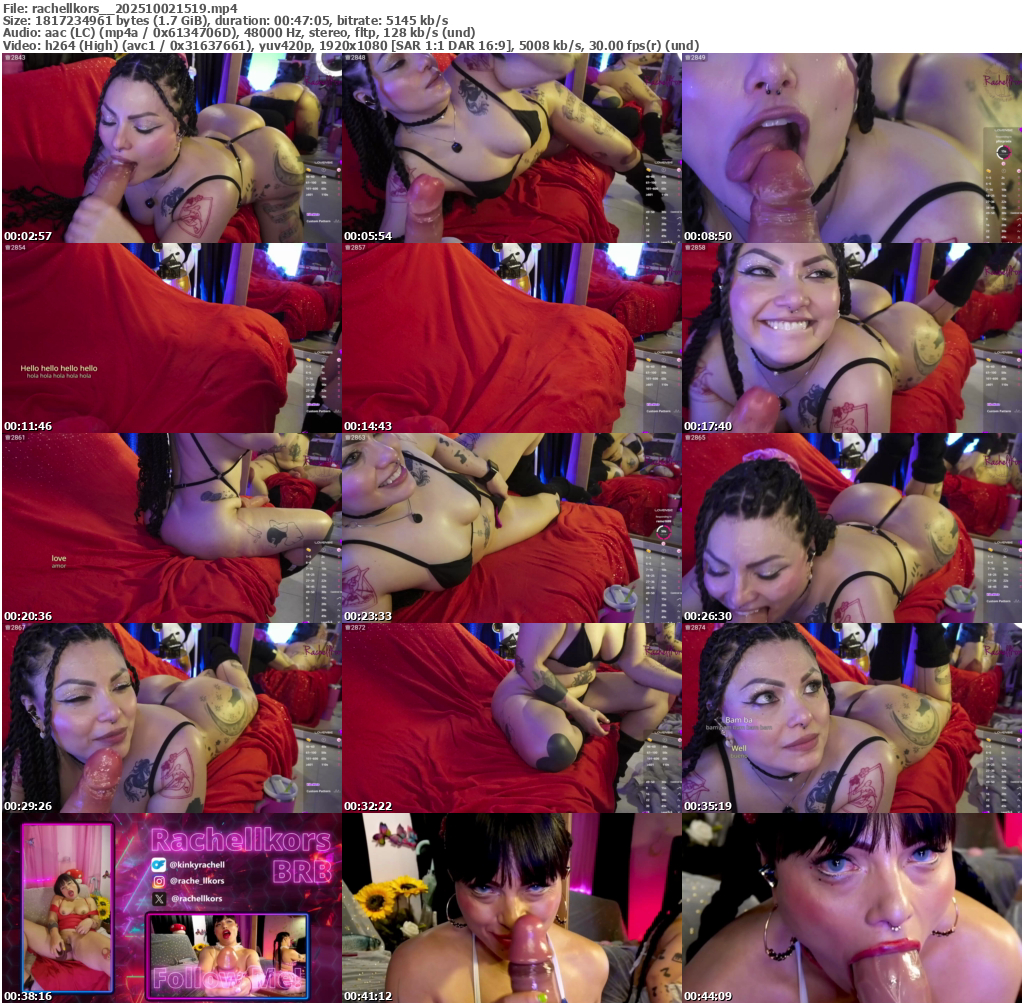Select the Video codec info line
This screenshot has width=1024, height=1003.
tap(350, 45)
